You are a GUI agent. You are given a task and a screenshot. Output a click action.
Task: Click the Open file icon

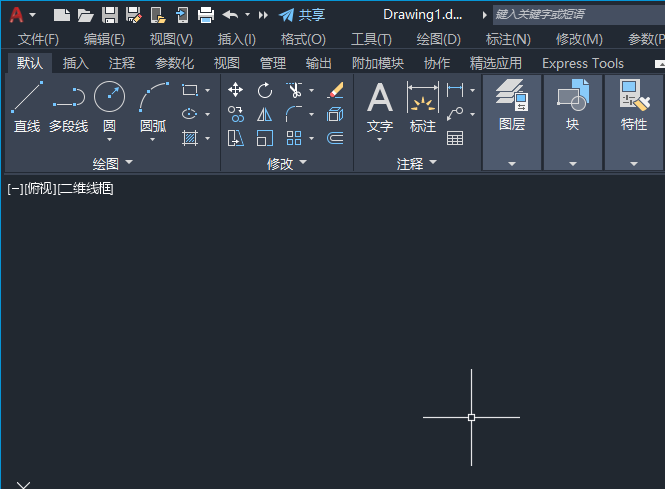85,15
